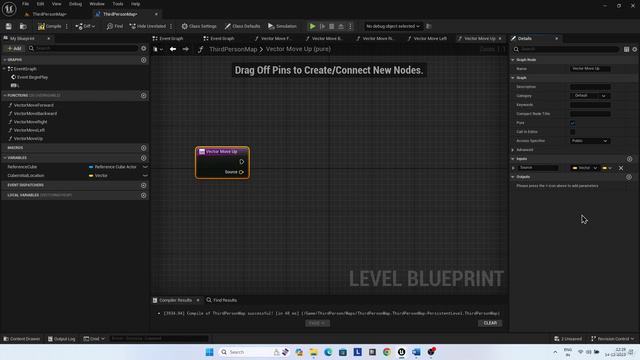
Task: Open the Content Drawer
Action: pyautogui.click(x=21, y=339)
